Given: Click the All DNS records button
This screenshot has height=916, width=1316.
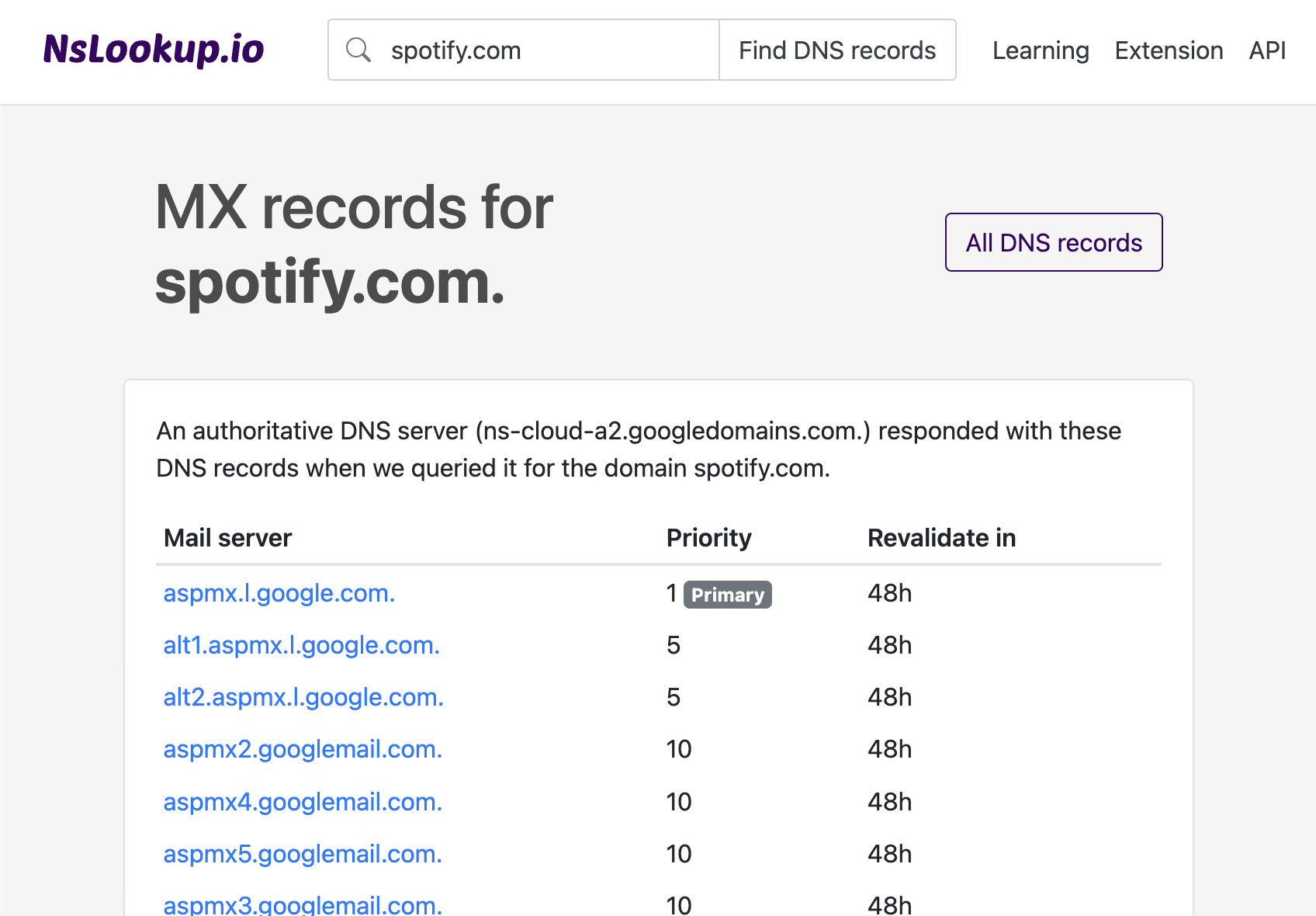Looking at the screenshot, I should click(1053, 241).
